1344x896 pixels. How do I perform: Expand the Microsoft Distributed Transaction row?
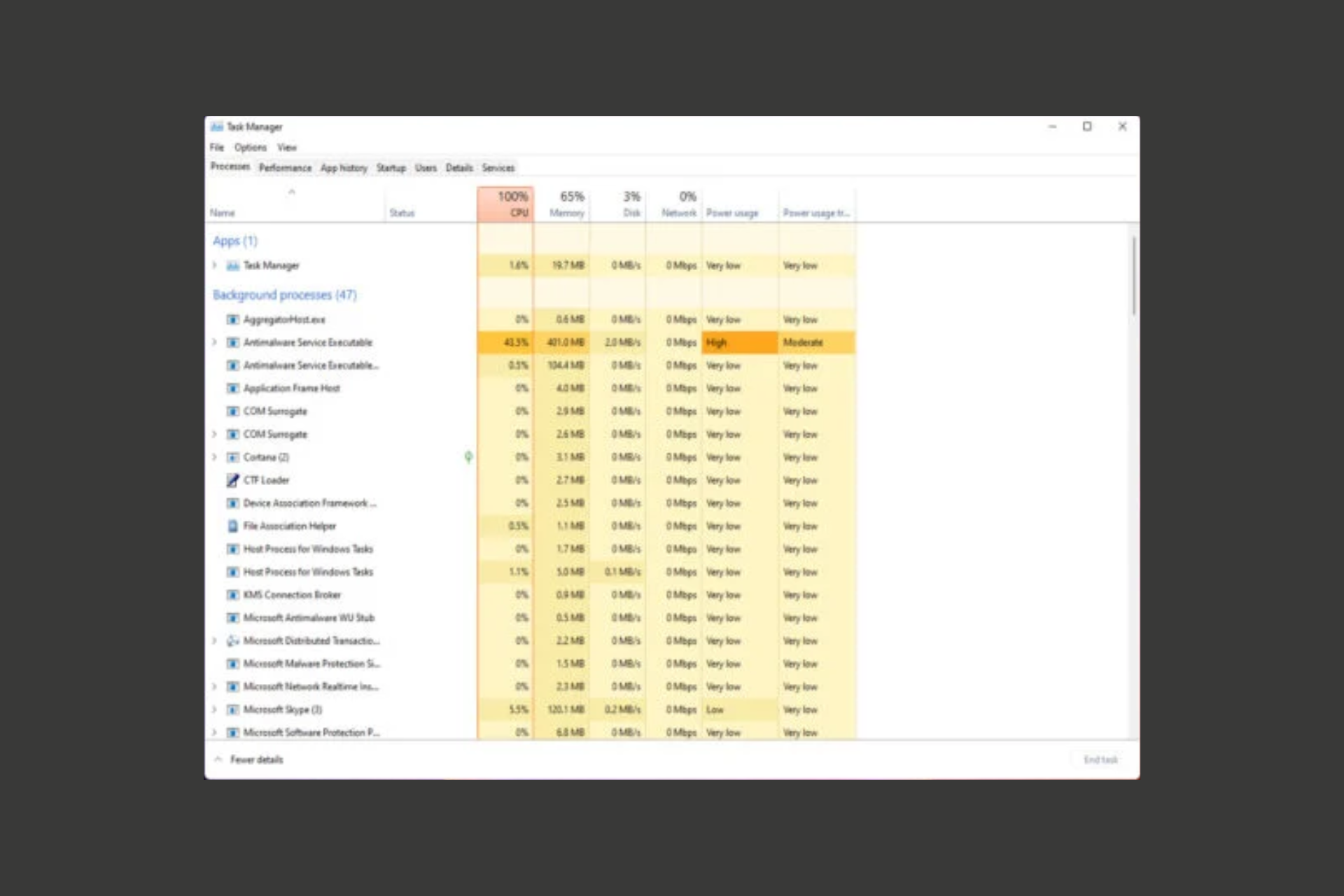point(215,640)
